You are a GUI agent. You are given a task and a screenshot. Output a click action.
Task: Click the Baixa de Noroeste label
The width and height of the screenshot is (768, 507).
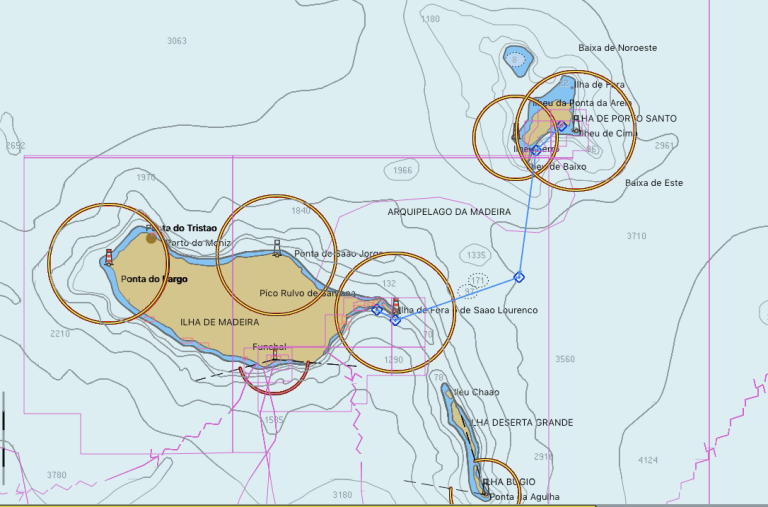click(617, 48)
